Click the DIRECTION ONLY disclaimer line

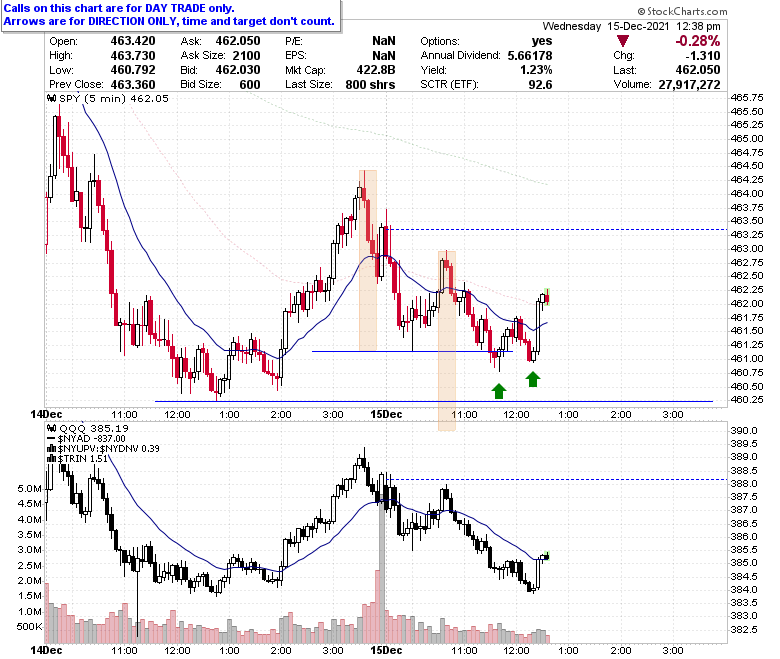(x=169, y=21)
